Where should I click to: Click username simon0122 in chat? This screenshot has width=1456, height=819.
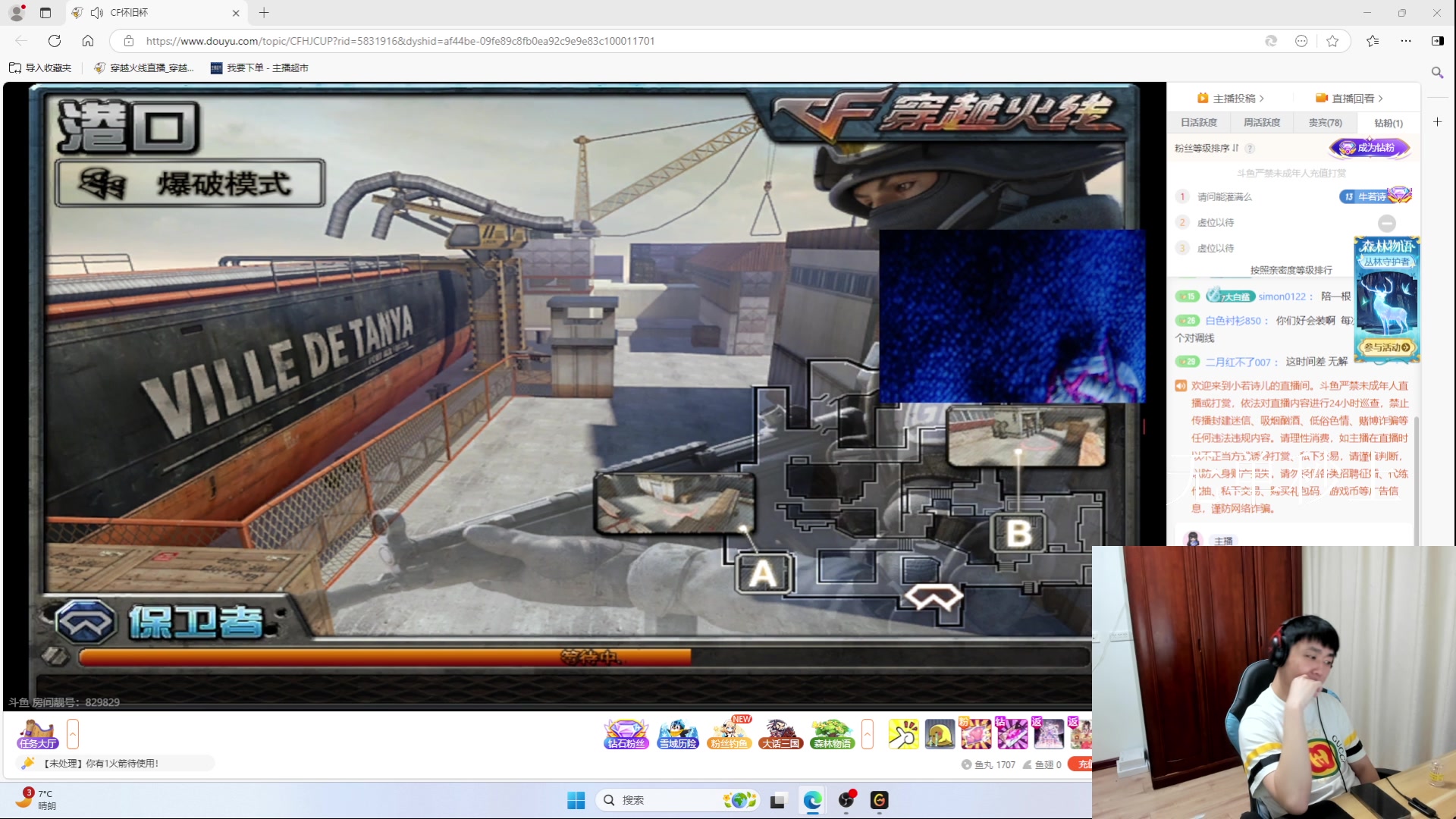pyautogui.click(x=1282, y=297)
